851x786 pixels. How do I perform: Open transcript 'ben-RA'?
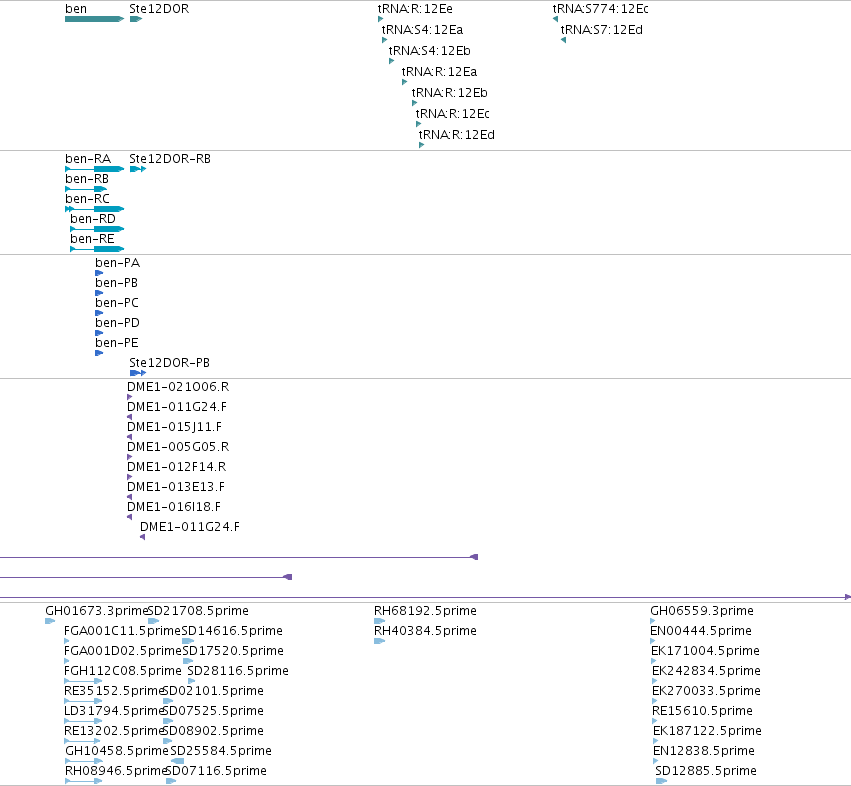88,159
